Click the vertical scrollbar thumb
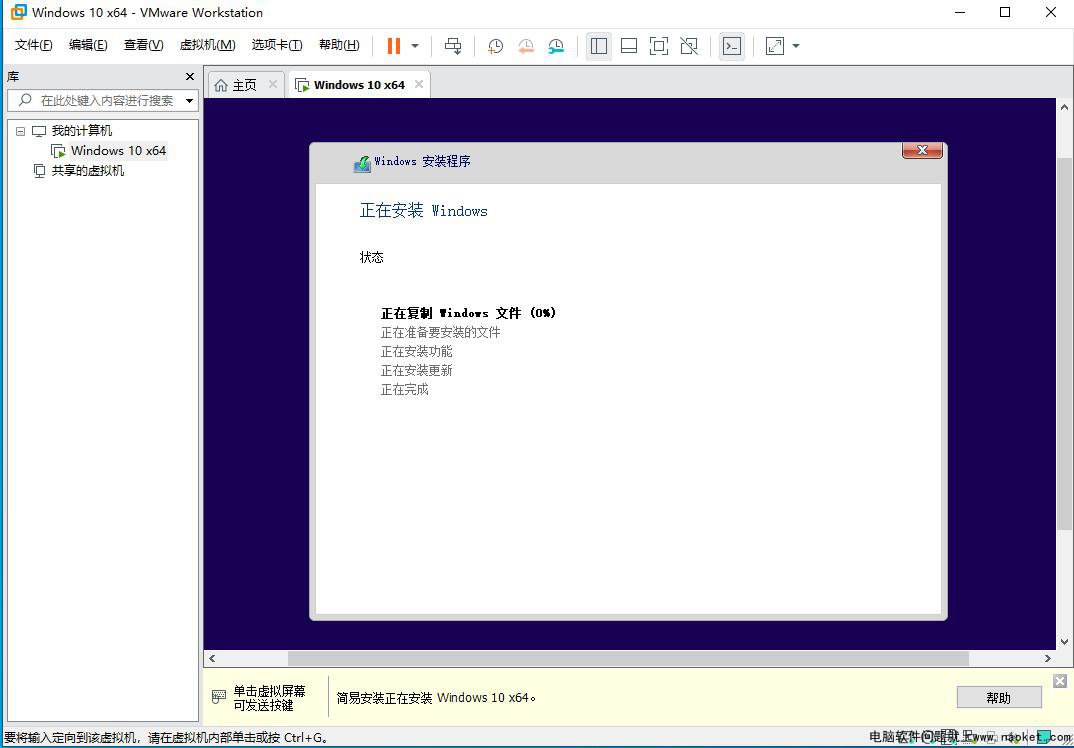The width and height of the screenshot is (1074, 748). 1064,342
